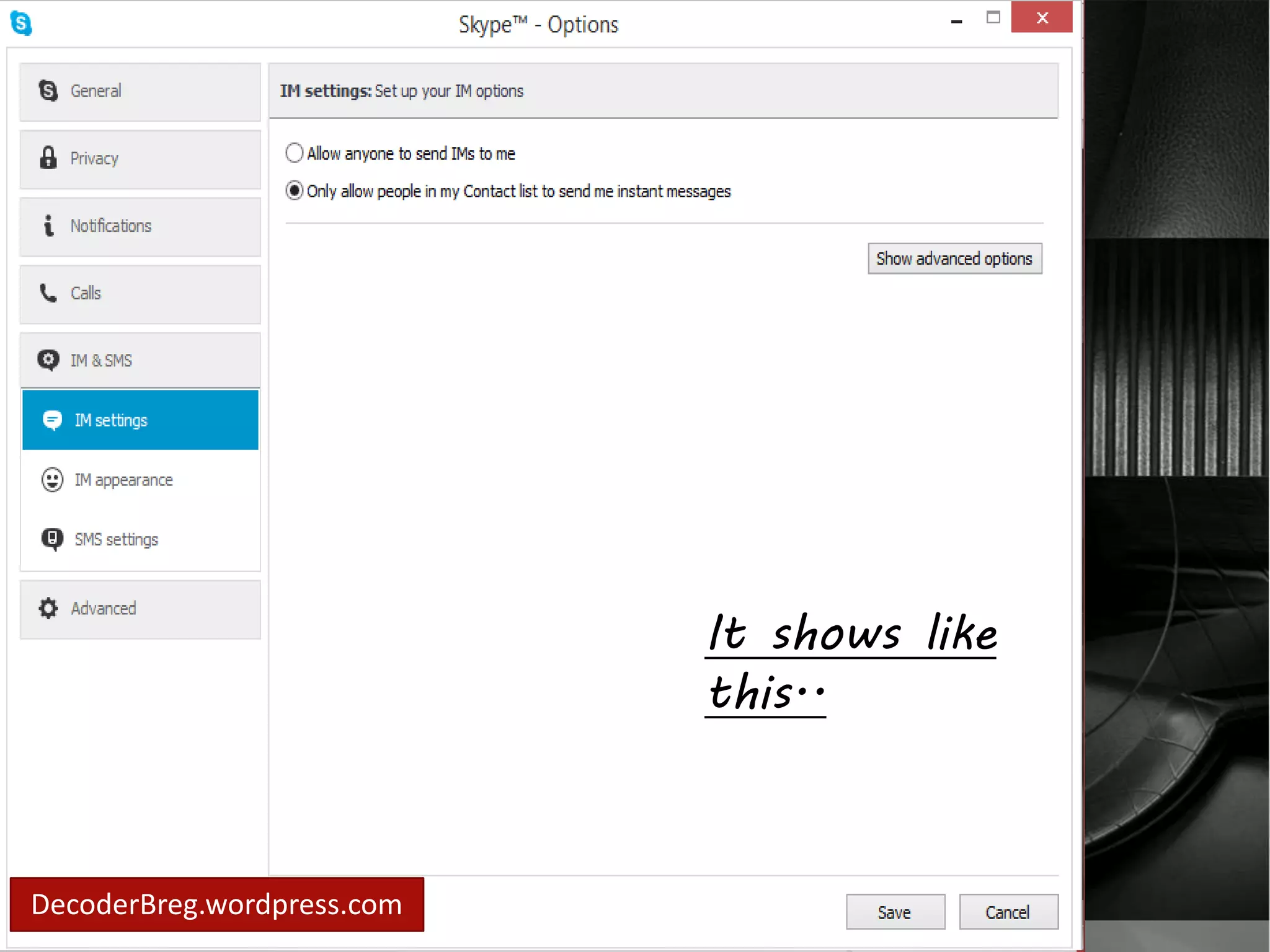Click the speech bubble icon beside IM settings
Viewport: 1270px width, 952px height.
(x=52, y=420)
